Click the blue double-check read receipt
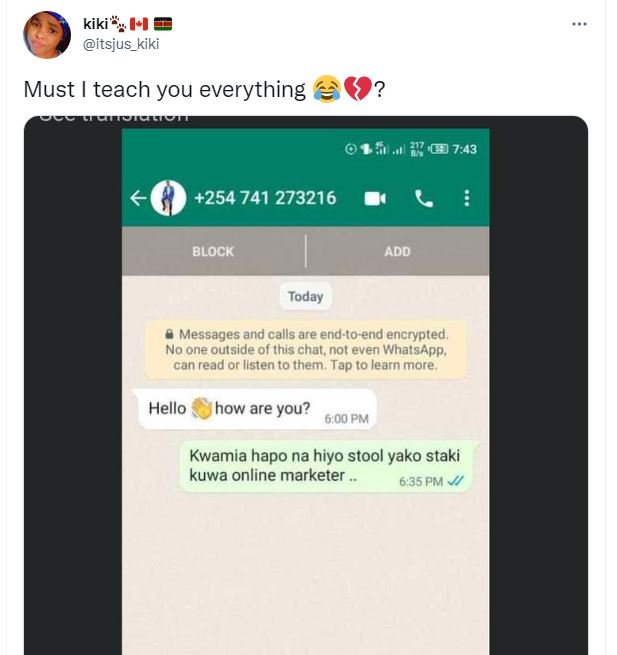This screenshot has width=617, height=655. tap(455, 481)
